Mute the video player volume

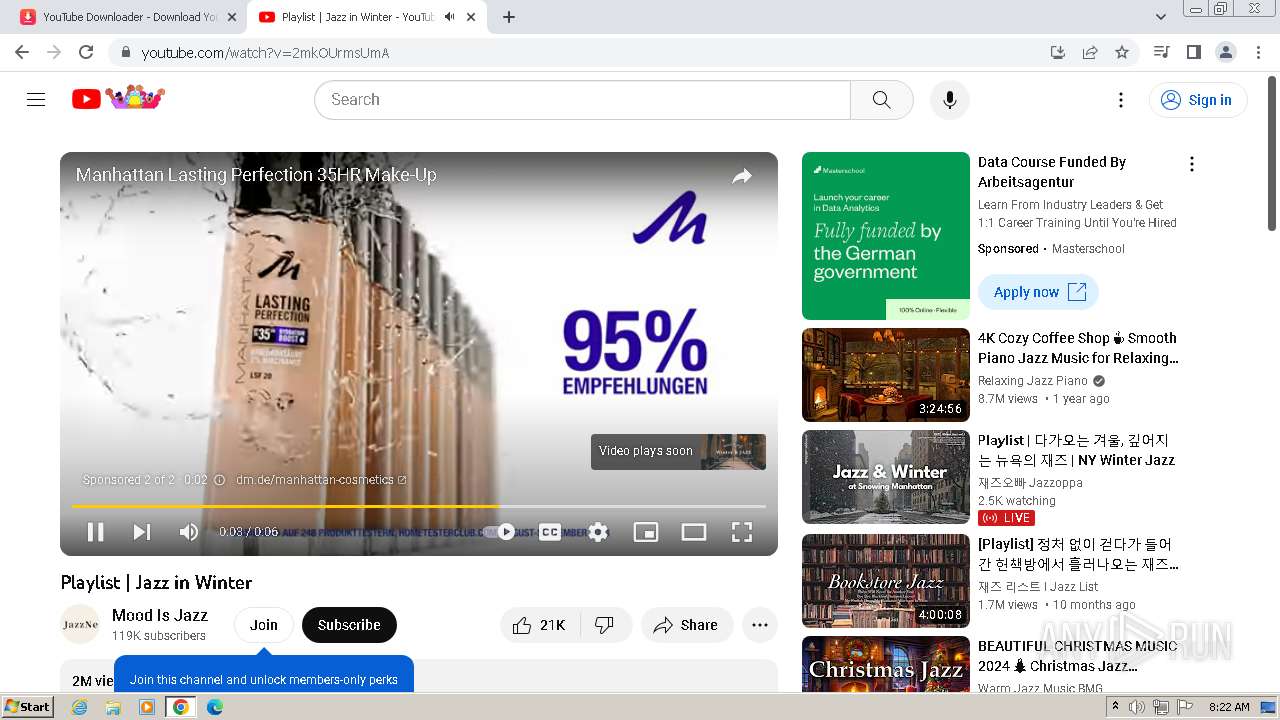188,532
